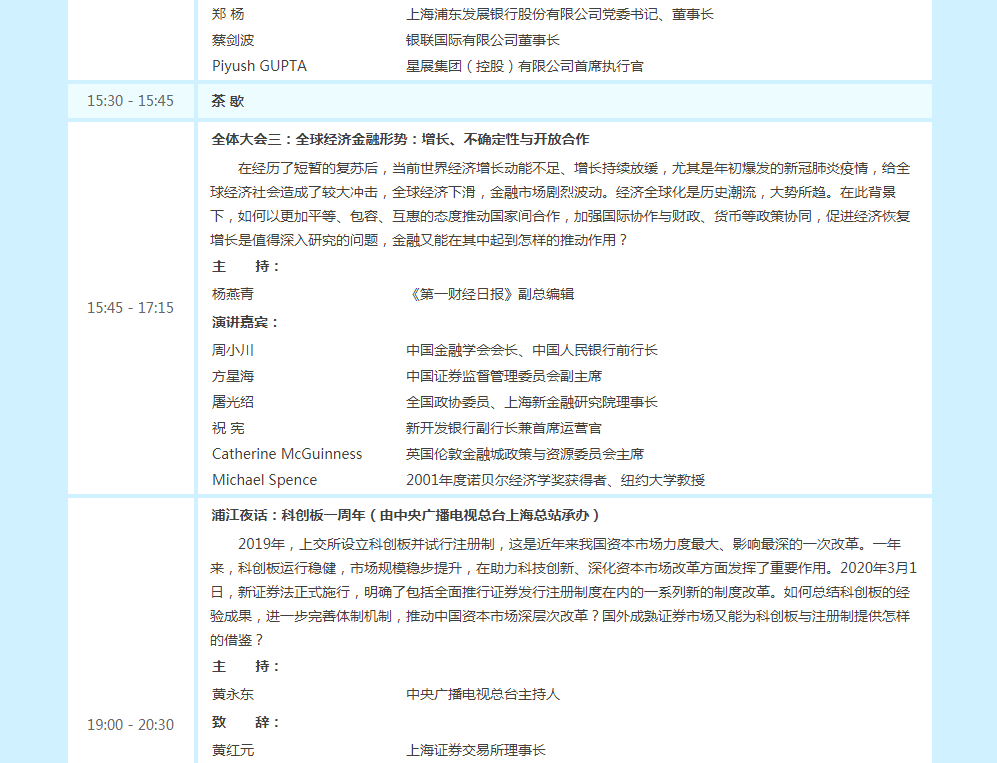
Task: Select the 茶歇 tea break row text
Action: (x=228, y=101)
